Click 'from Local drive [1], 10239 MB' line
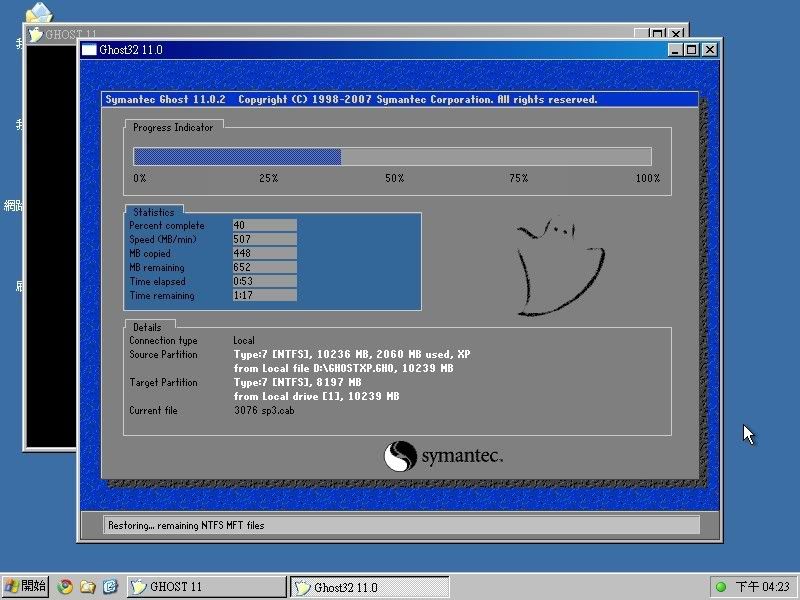The width and height of the screenshot is (800, 600). pyautogui.click(x=316, y=396)
